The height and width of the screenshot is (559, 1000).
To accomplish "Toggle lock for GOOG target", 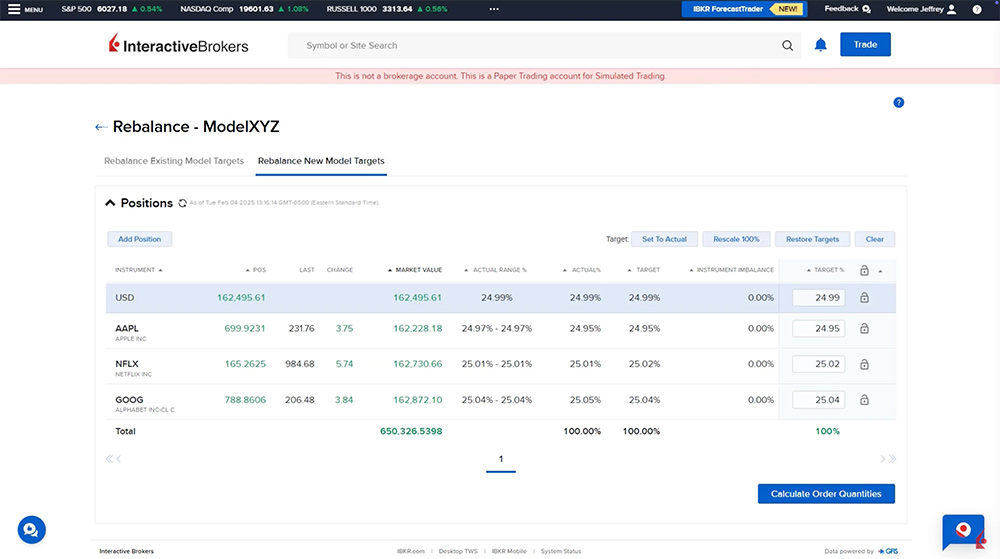I will pyautogui.click(x=864, y=400).
